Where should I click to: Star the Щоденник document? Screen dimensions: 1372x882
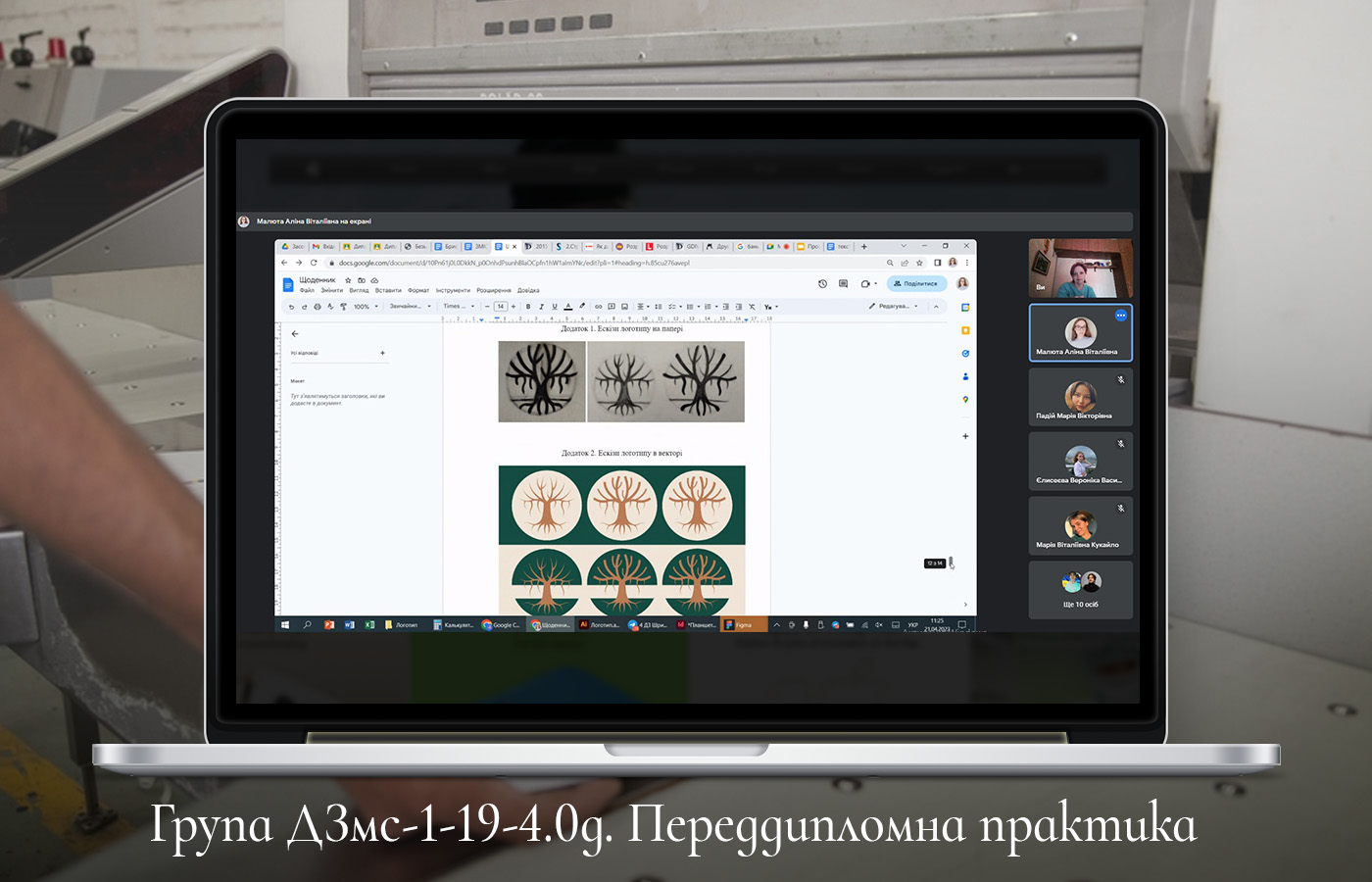pyautogui.click(x=348, y=280)
